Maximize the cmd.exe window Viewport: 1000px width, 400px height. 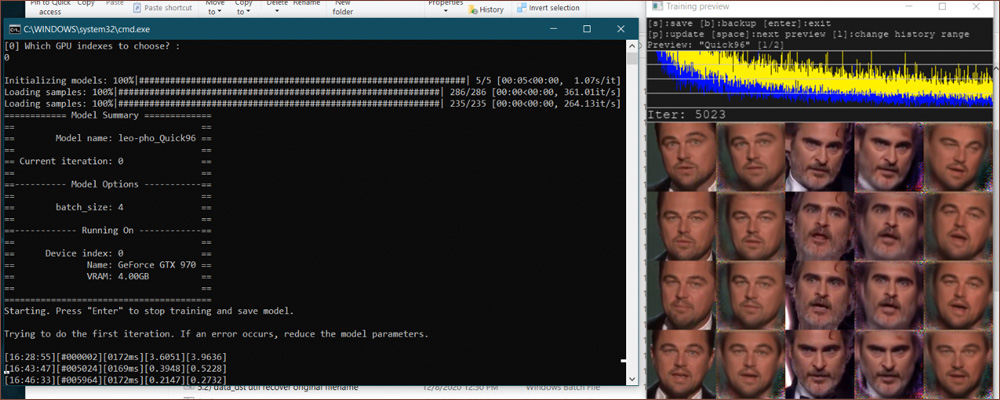pyautogui.click(x=587, y=29)
